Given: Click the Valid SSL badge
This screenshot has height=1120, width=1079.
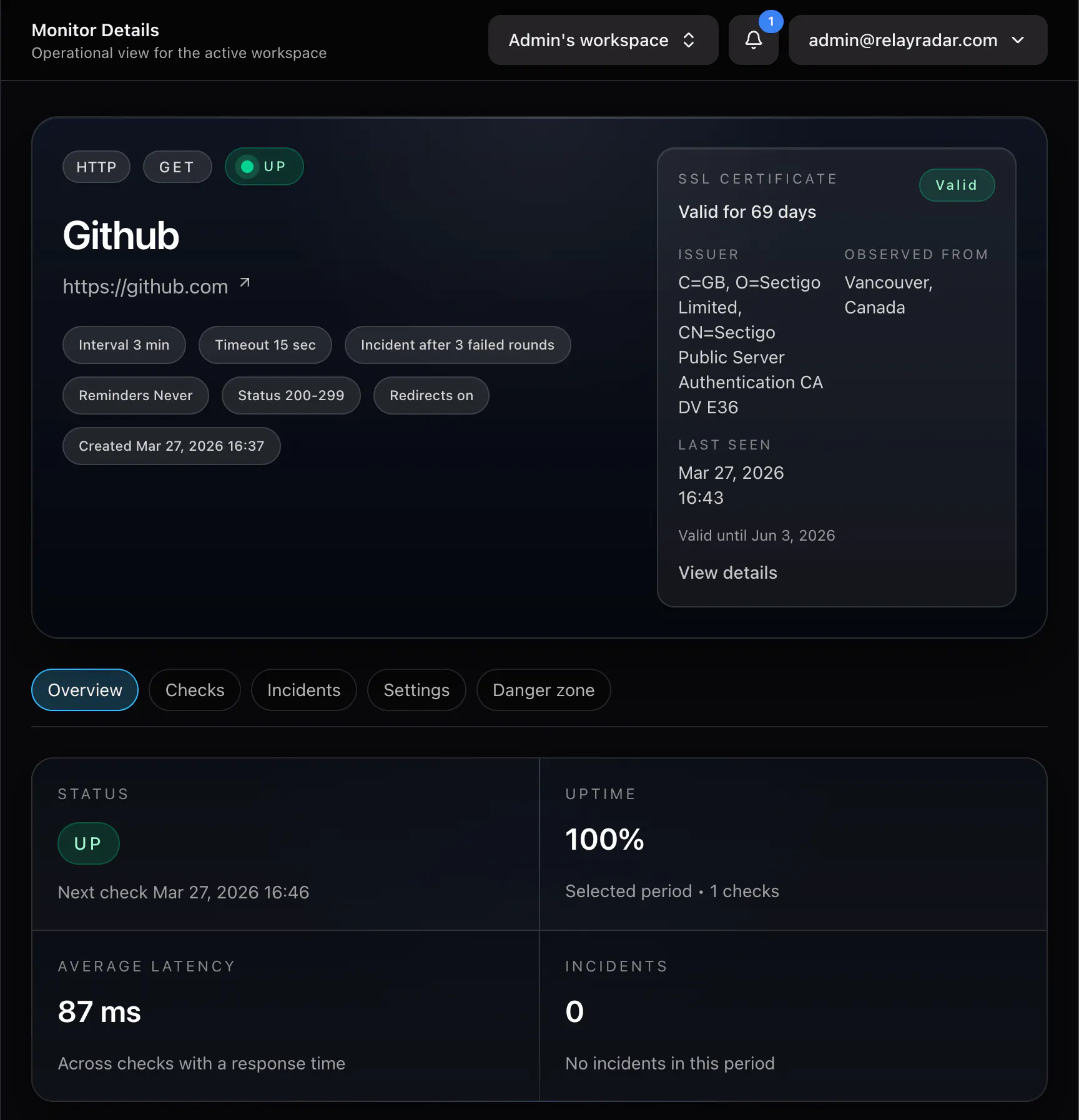Looking at the screenshot, I should tap(957, 185).
